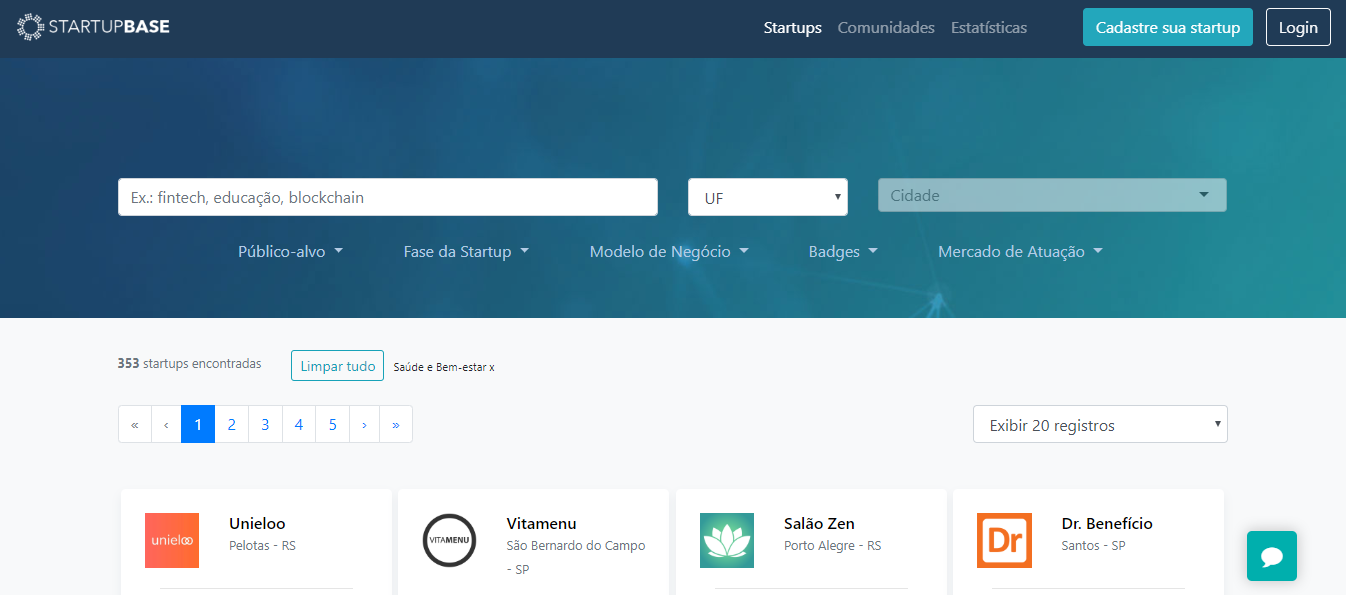Click the Santos - SP location text
The image size is (1346, 595).
click(1094, 546)
